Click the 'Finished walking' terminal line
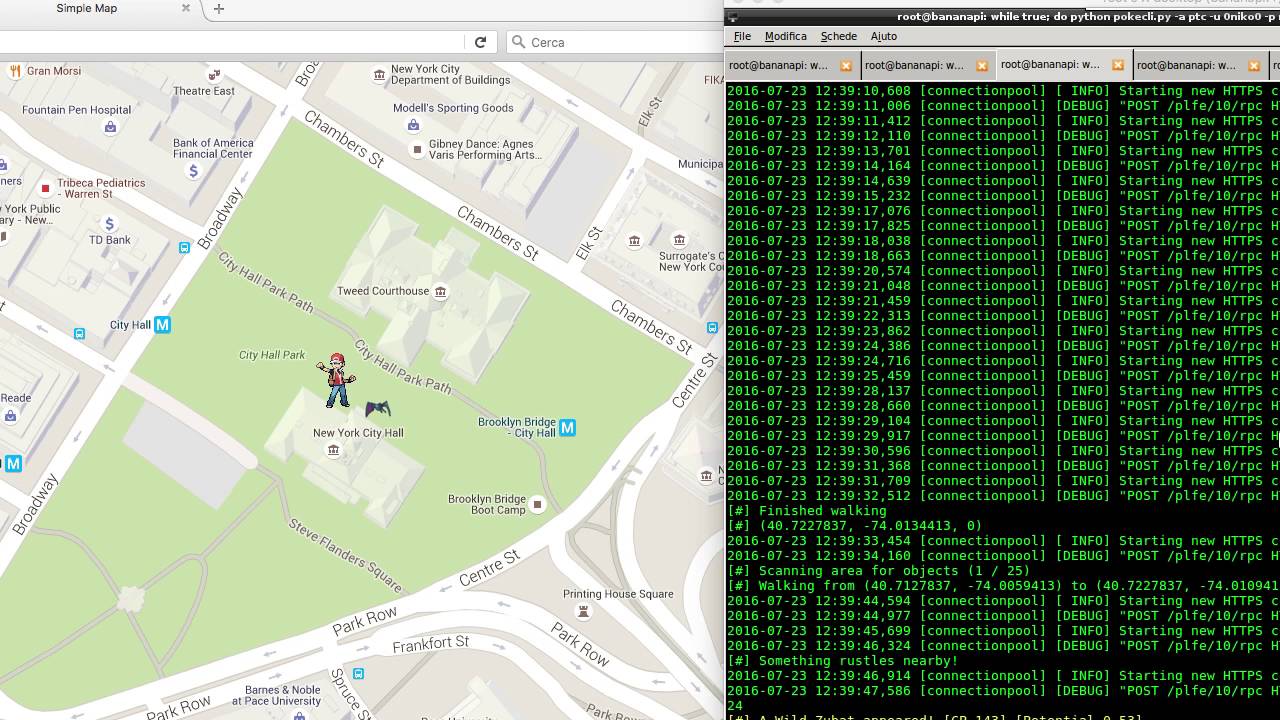1280x720 pixels. (806, 511)
